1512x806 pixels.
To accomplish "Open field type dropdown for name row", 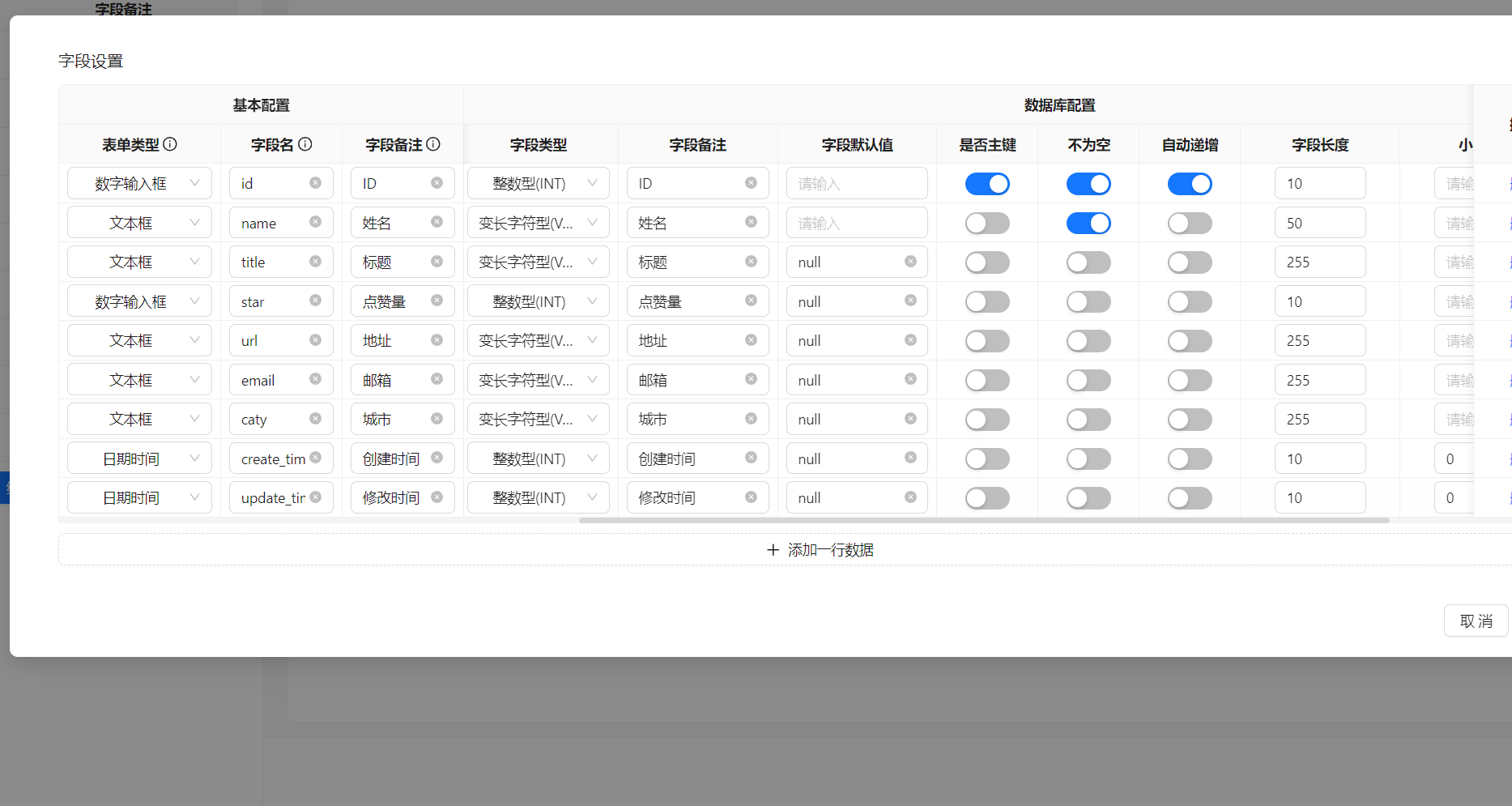I will click(538, 223).
